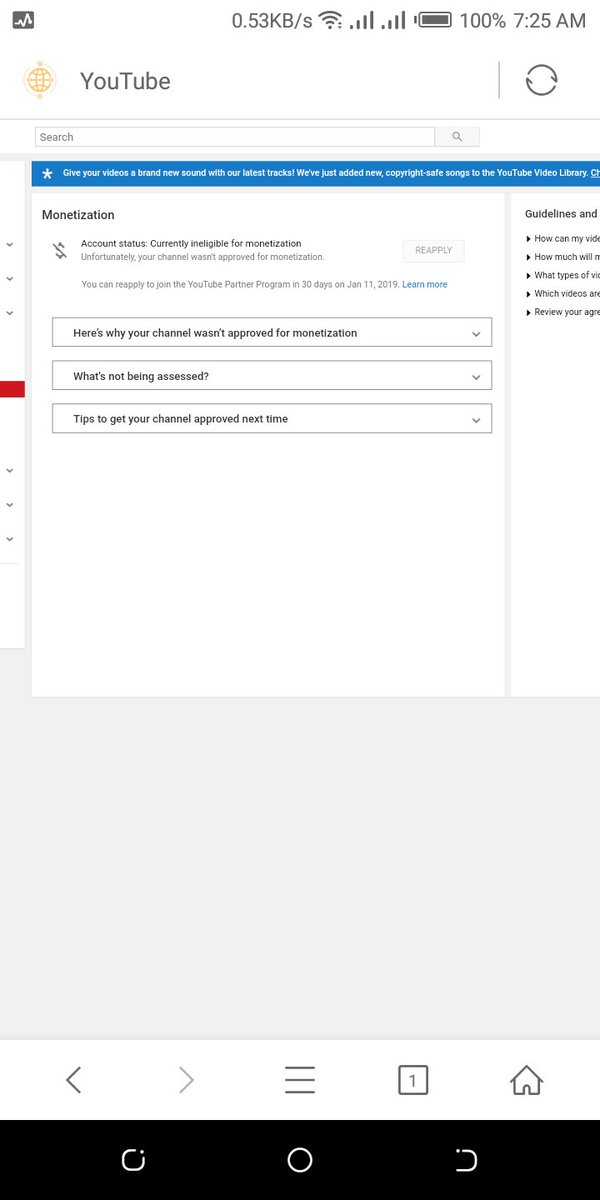Refresh the page with reload icon
This screenshot has height=1200, width=600.
pos(541,80)
